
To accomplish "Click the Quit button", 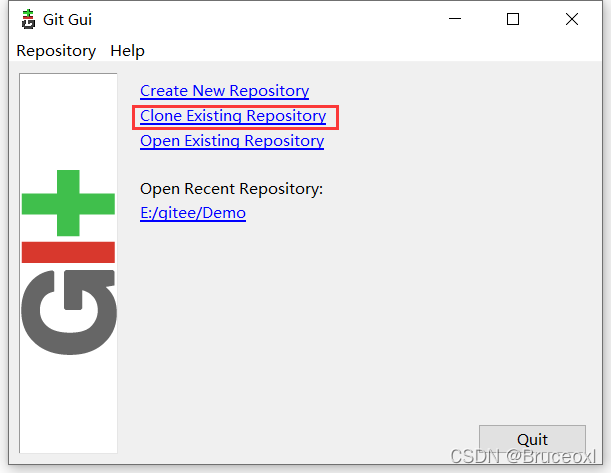I will pos(532,439).
